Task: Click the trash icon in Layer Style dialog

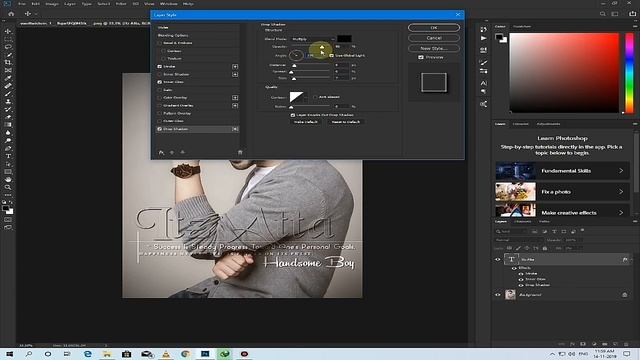Action: (x=240, y=152)
